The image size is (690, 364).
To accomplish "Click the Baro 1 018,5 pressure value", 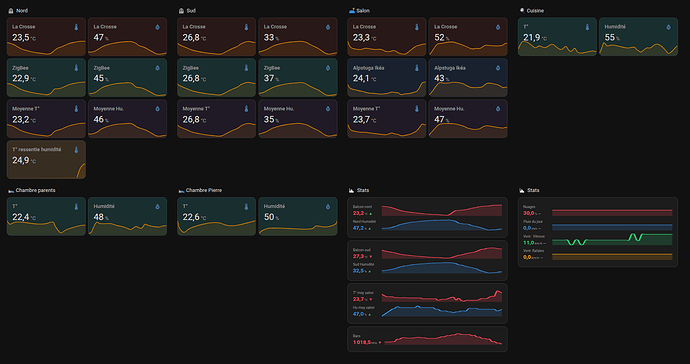I will click(362, 342).
